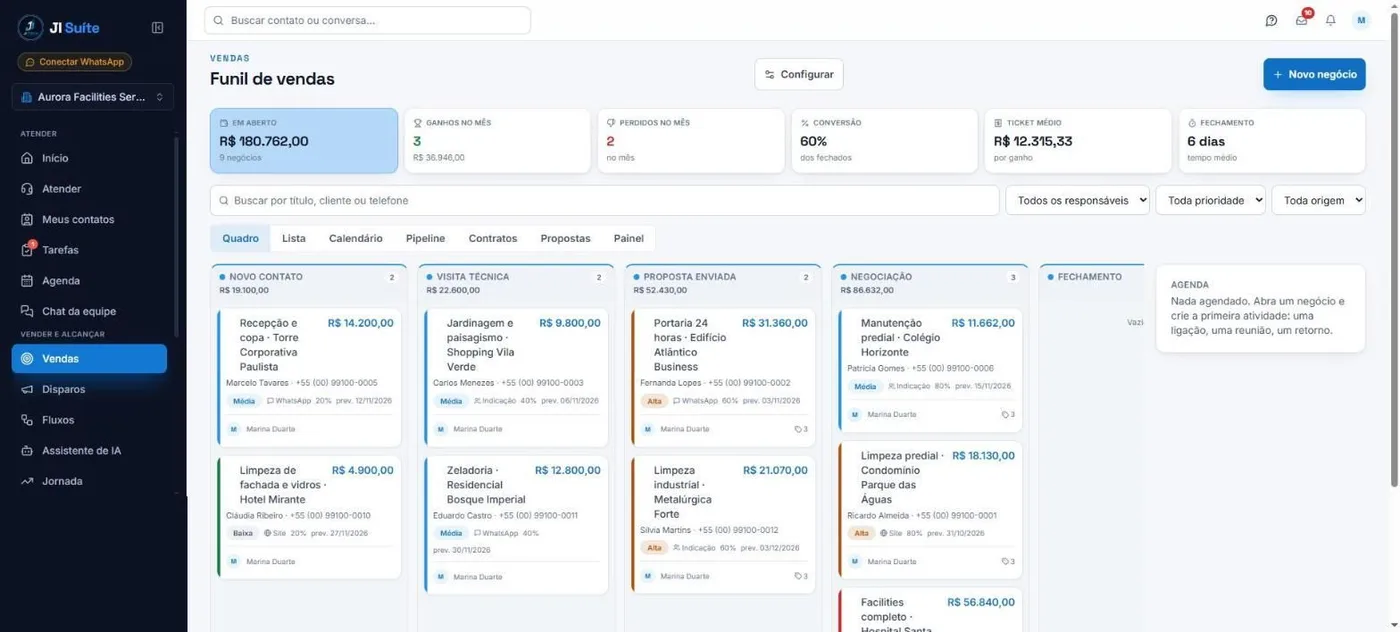Image resolution: width=1400 pixels, height=632 pixels.
Task: Click the Proposta Enviada column header
Action: tap(724, 283)
